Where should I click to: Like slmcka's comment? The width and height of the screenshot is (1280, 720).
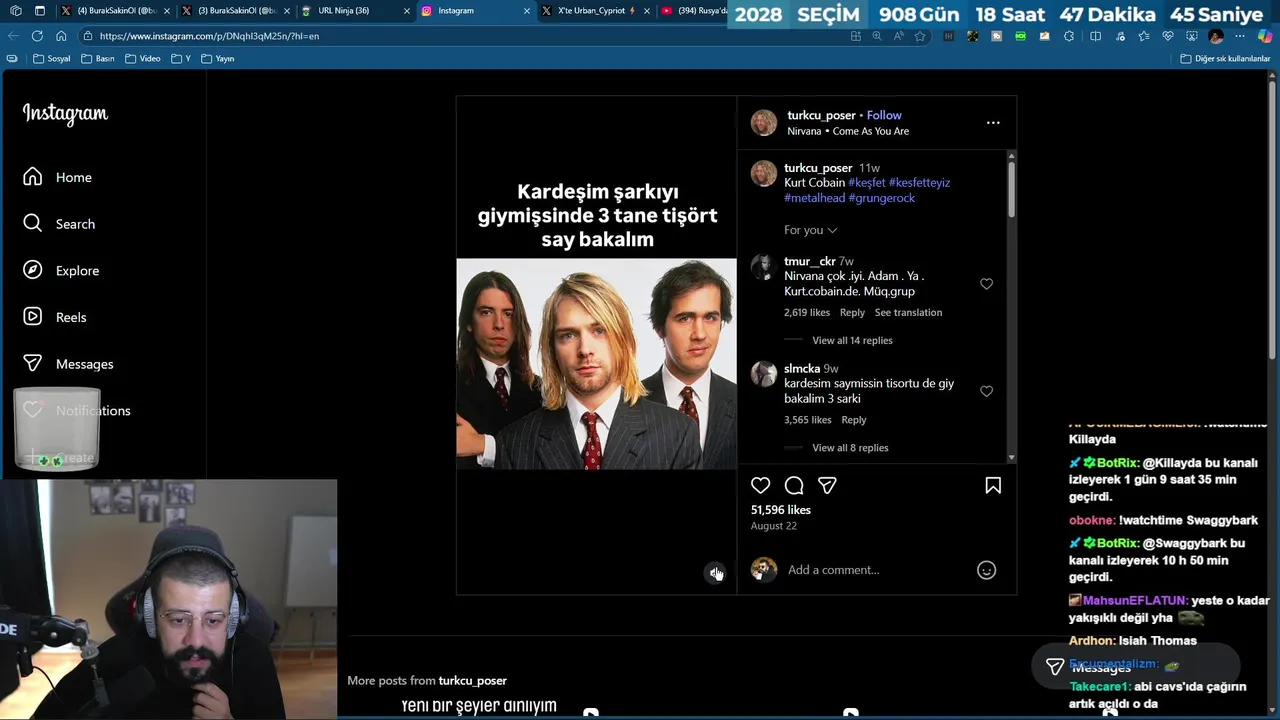point(986,391)
